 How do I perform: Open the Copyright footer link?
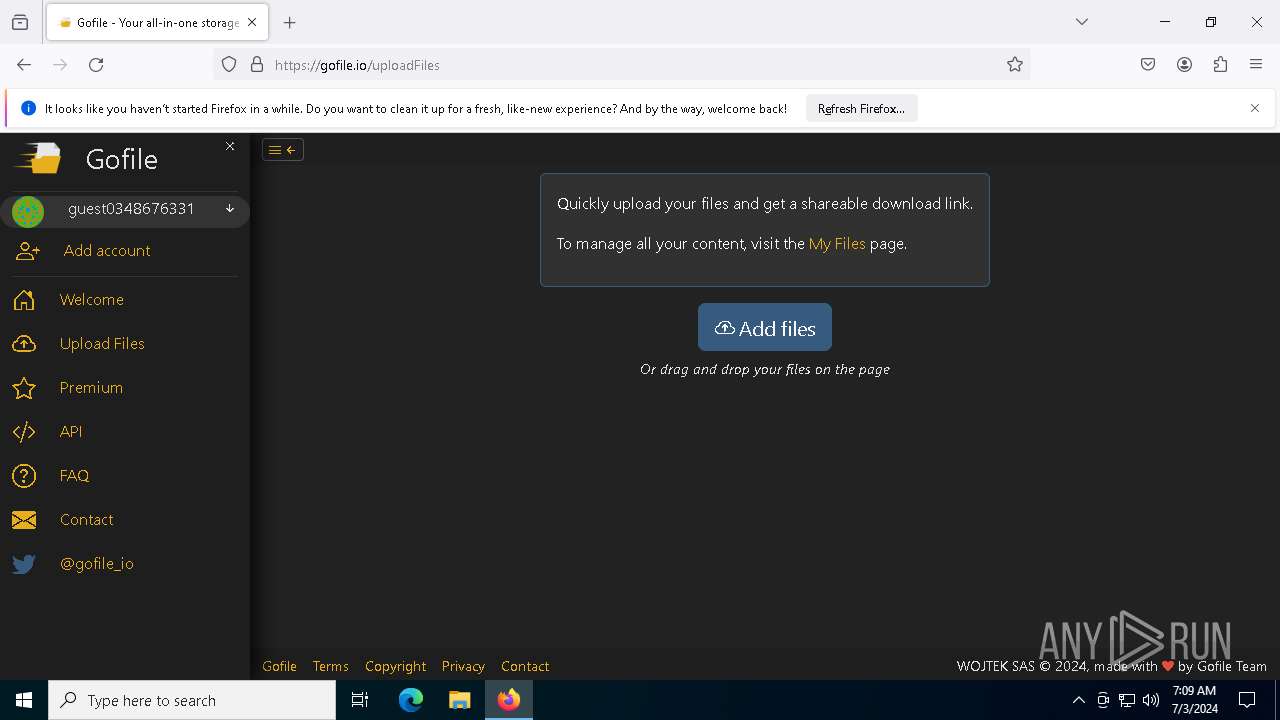395,666
